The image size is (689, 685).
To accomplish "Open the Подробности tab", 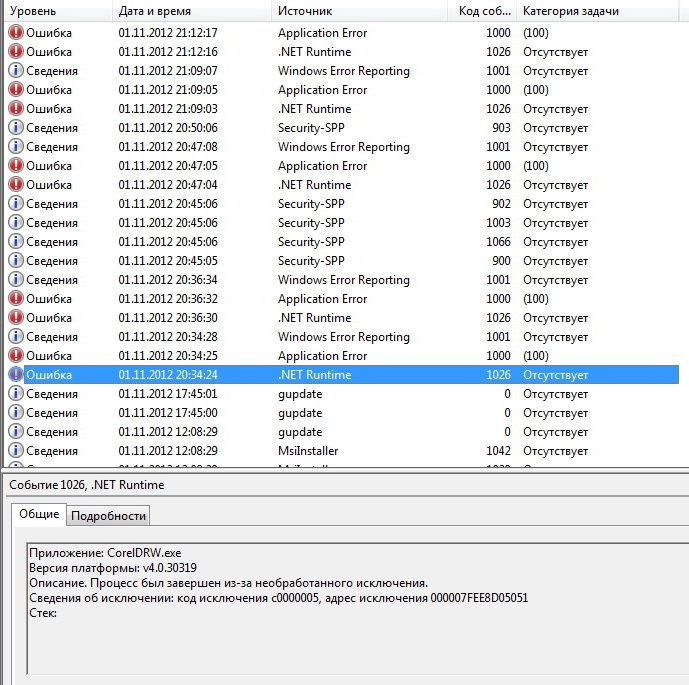I will 108,516.
